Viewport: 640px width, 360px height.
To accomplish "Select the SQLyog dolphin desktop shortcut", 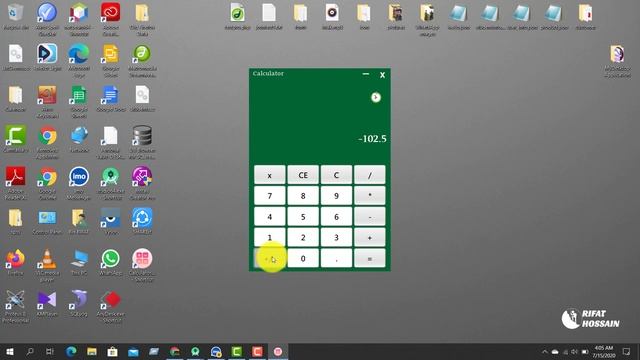I will point(79,303).
